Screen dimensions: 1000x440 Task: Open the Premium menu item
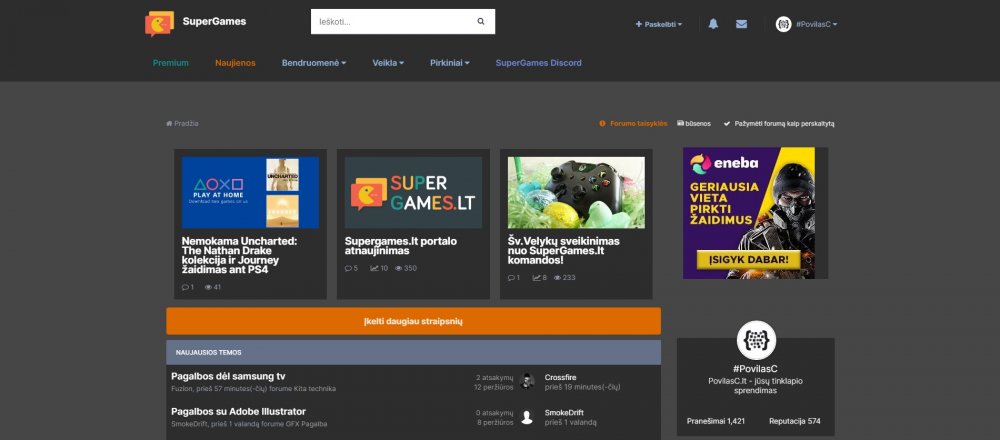[x=170, y=63]
